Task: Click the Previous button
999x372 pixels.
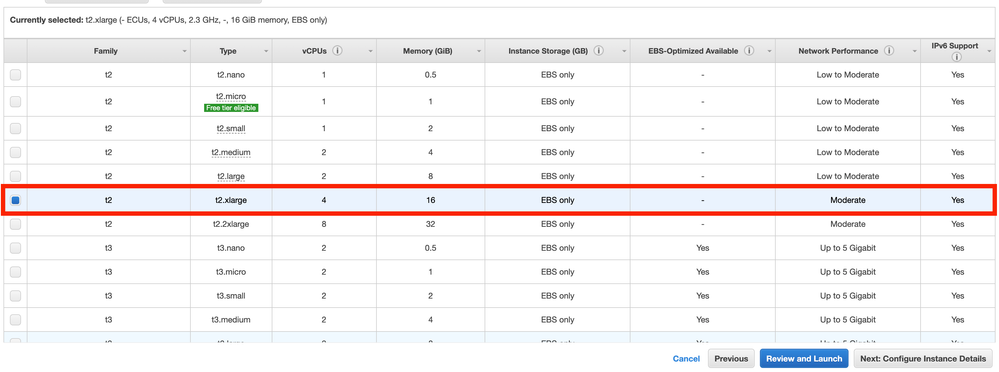Action: pos(731,359)
